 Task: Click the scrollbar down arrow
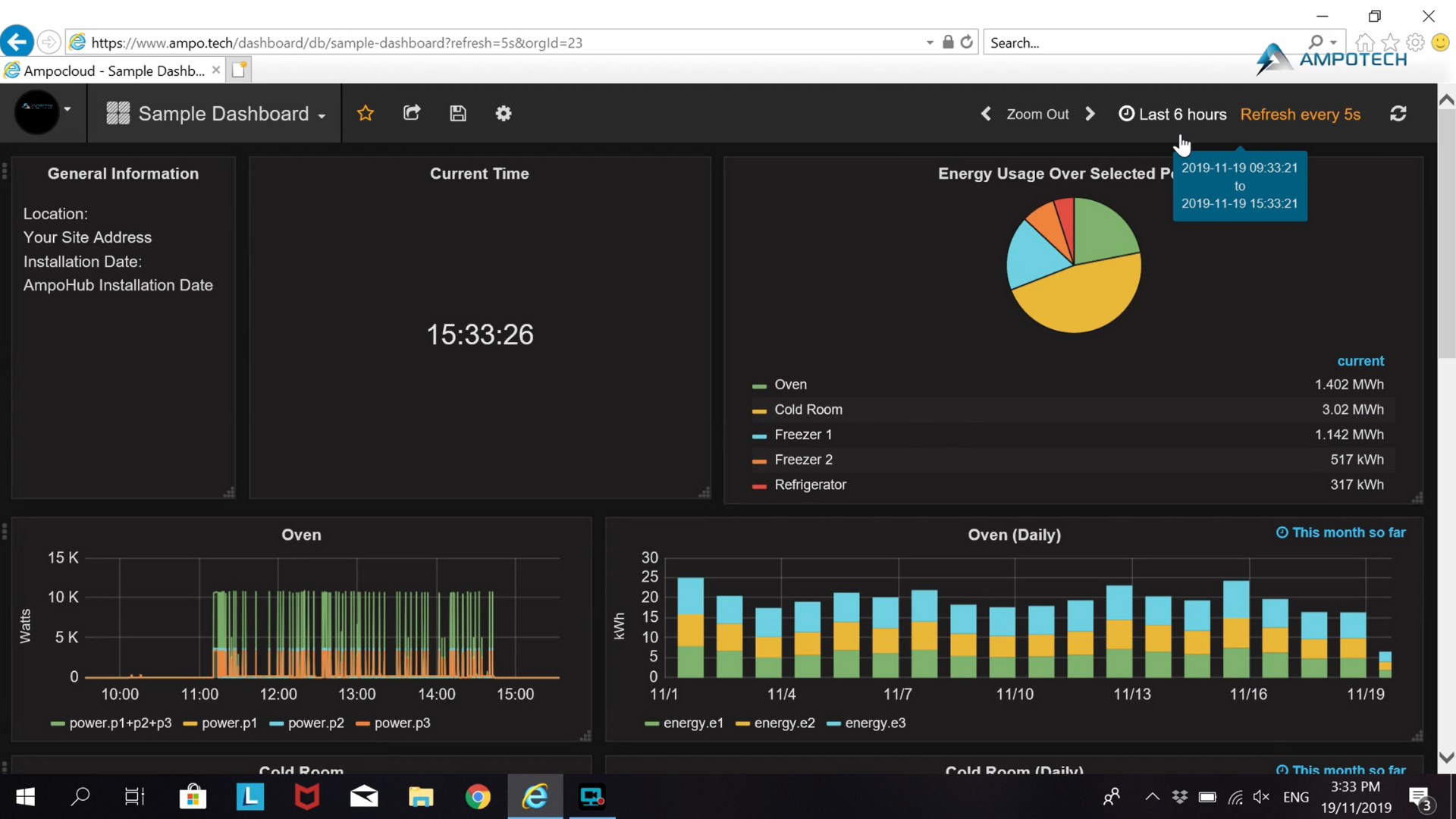[x=1446, y=758]
